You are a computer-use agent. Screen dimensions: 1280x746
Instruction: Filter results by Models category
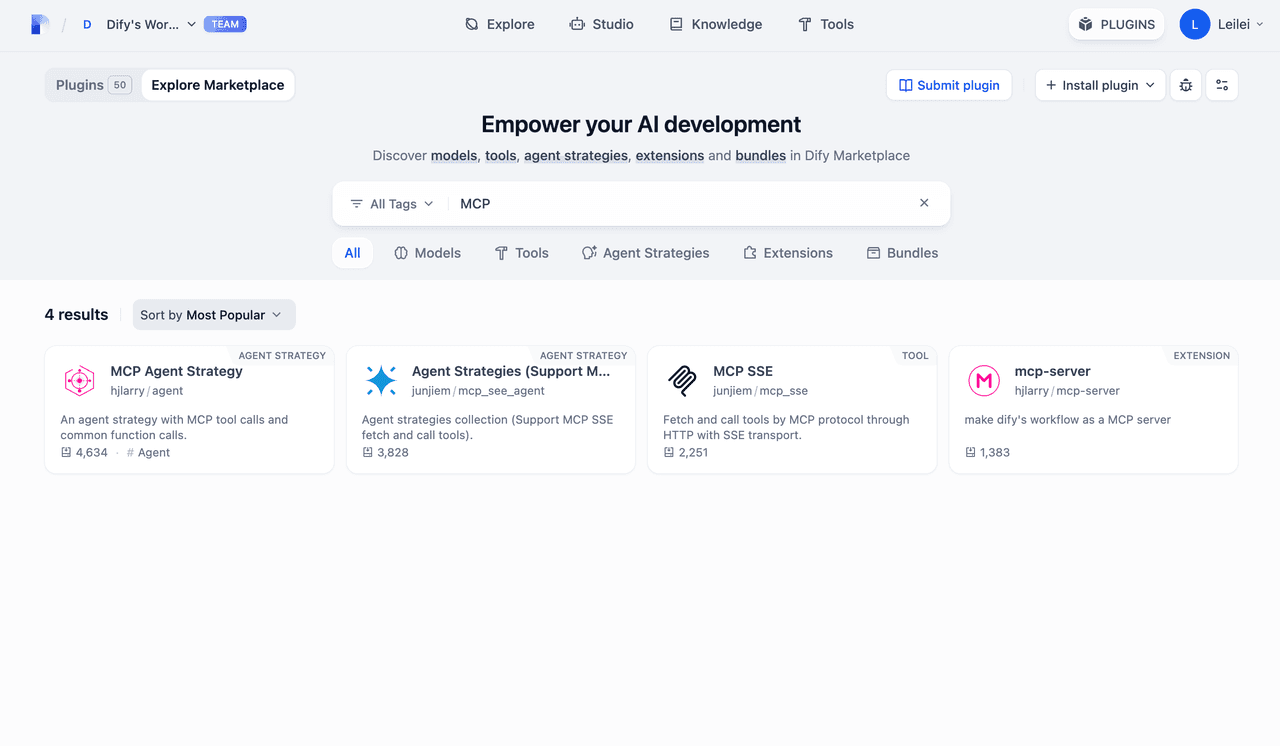click(427, 253)
